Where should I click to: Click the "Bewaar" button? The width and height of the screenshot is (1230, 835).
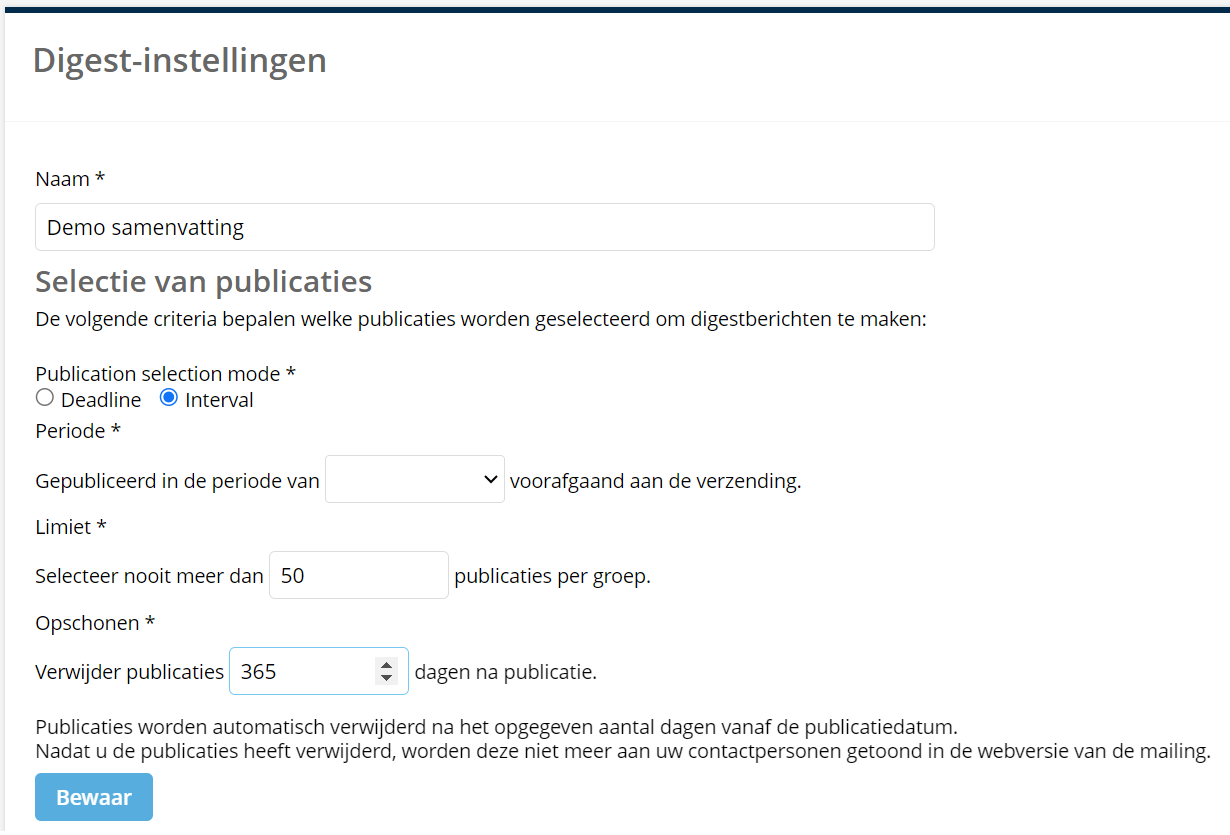point(93,797)
